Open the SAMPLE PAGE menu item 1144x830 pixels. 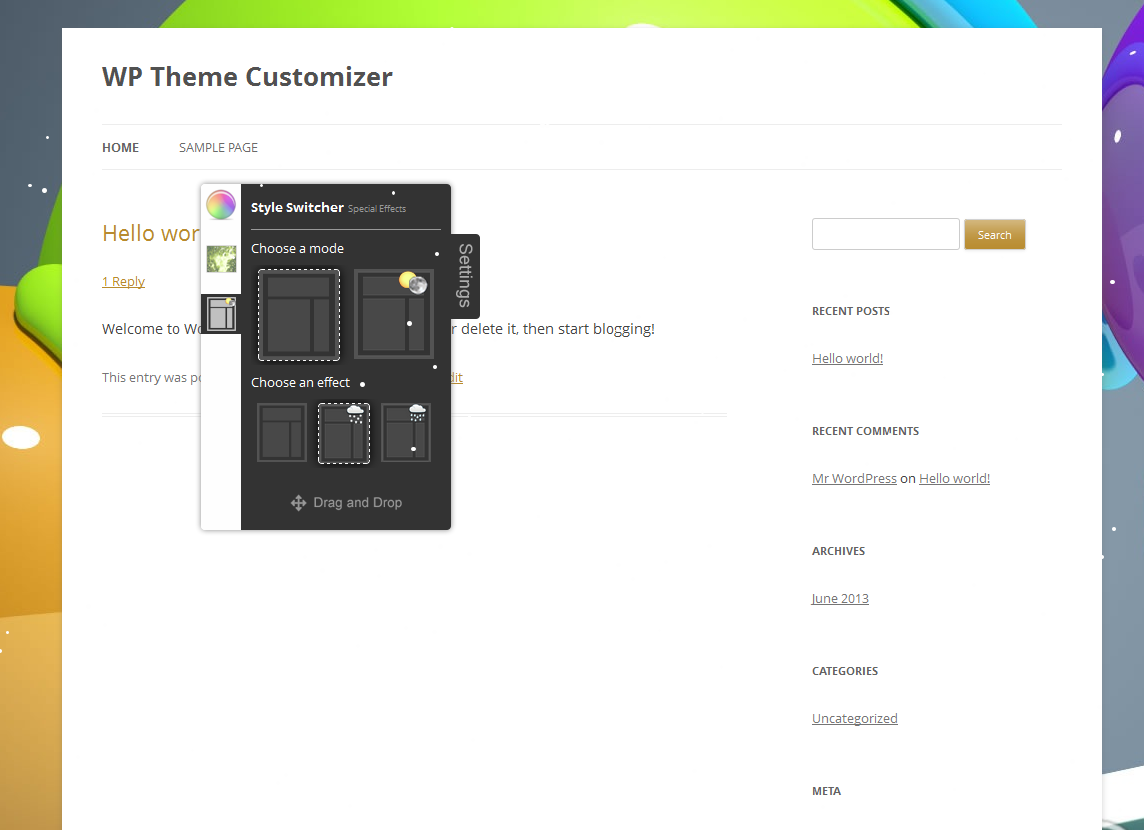[218, 147]
